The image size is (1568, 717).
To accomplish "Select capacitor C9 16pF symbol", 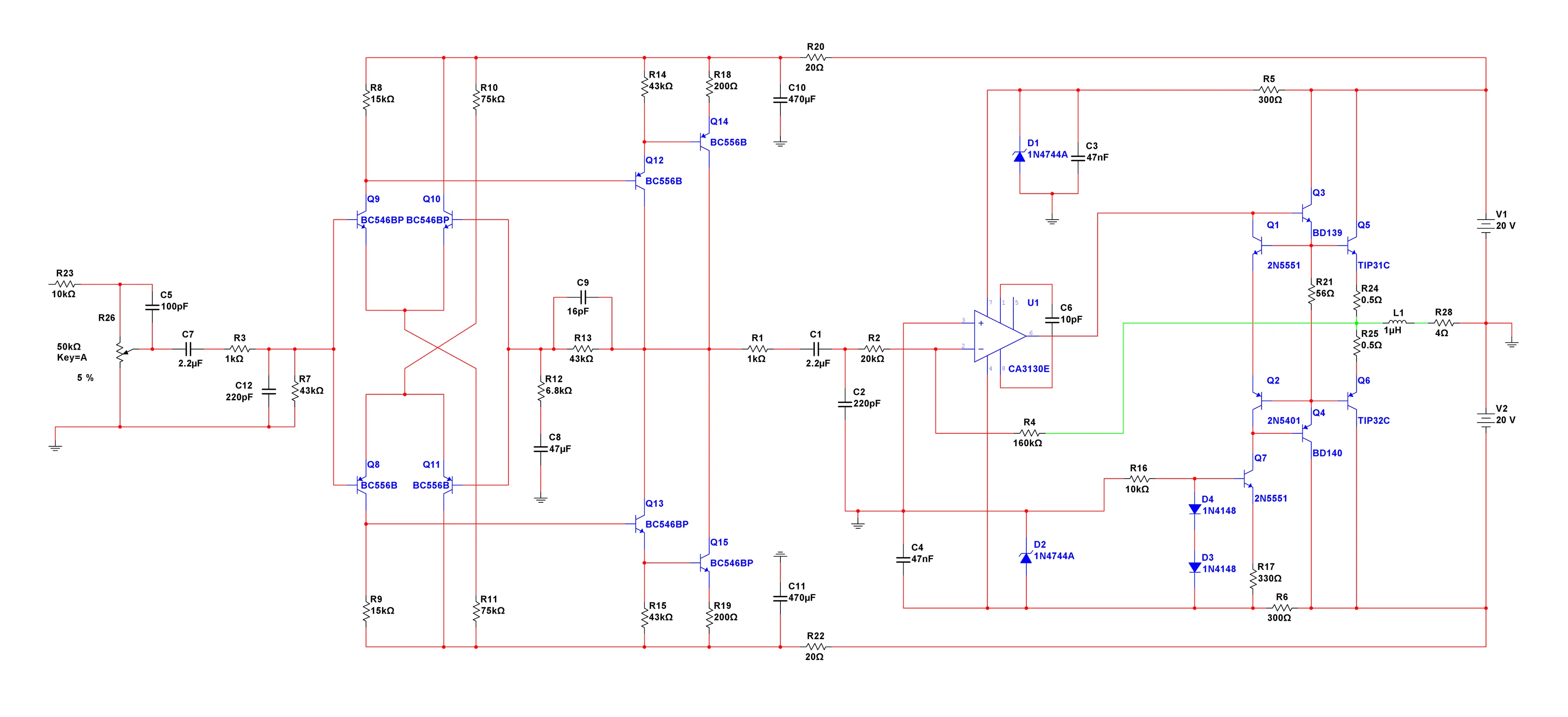I will tap(582, 298).
